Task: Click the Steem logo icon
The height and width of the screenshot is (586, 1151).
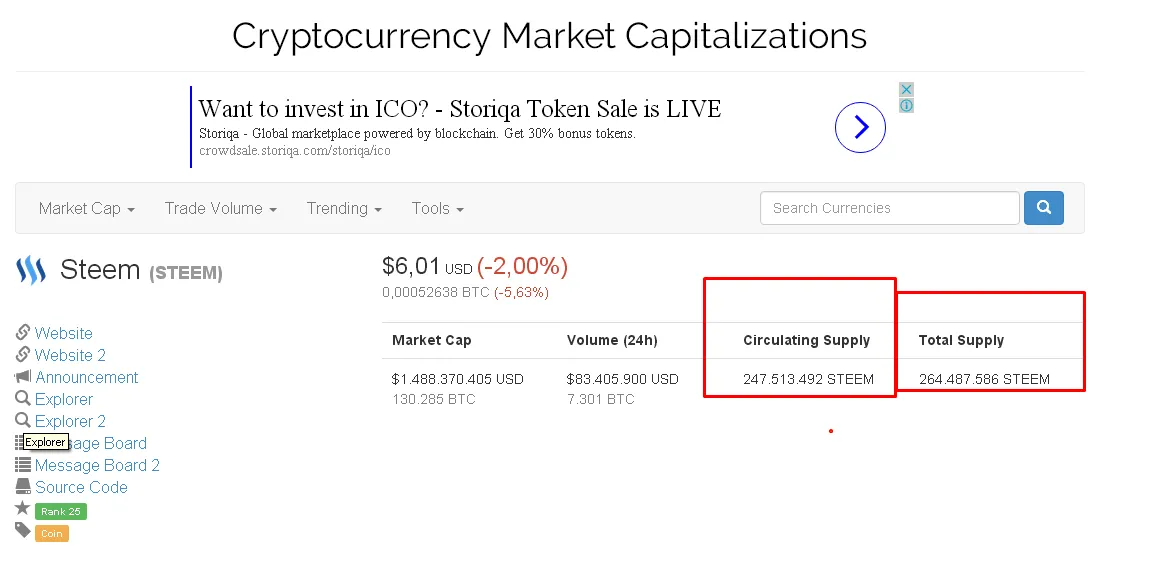Action: 31,270
